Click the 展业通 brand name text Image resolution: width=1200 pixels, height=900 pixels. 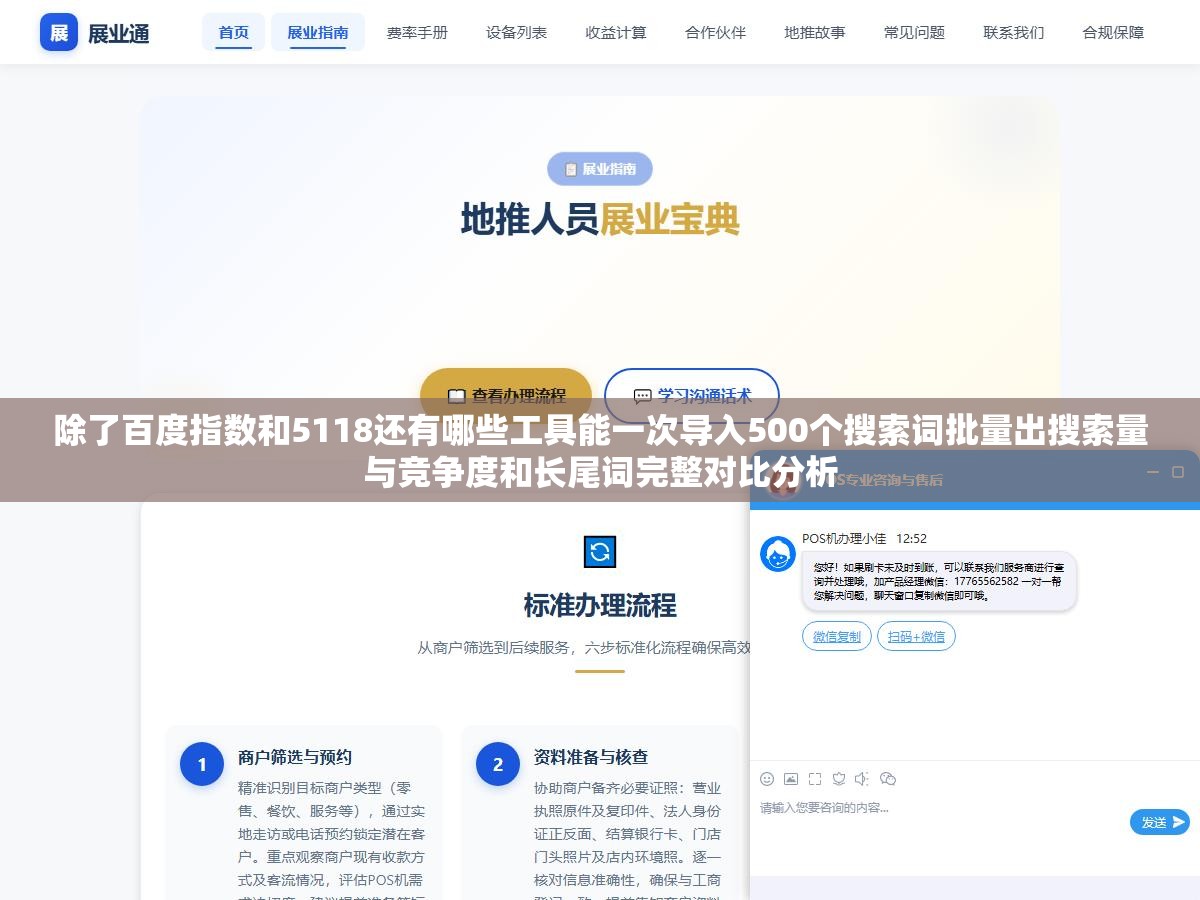click(119, 33)
